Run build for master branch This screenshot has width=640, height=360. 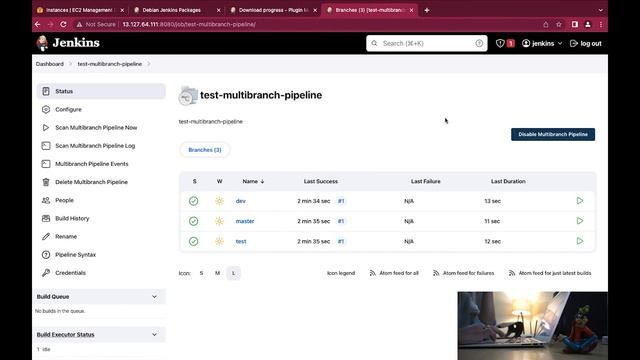click(580, 221)
